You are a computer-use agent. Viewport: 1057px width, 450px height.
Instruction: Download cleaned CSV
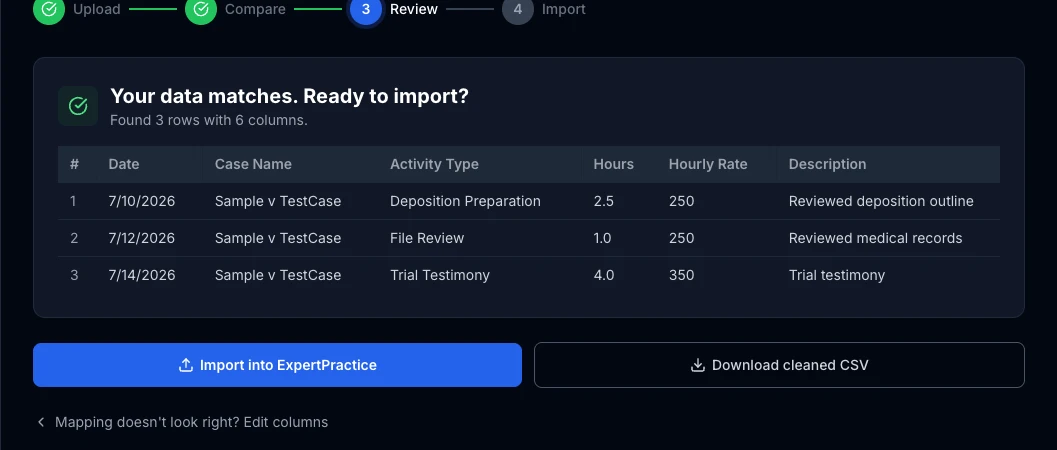(x=779, y=365)
